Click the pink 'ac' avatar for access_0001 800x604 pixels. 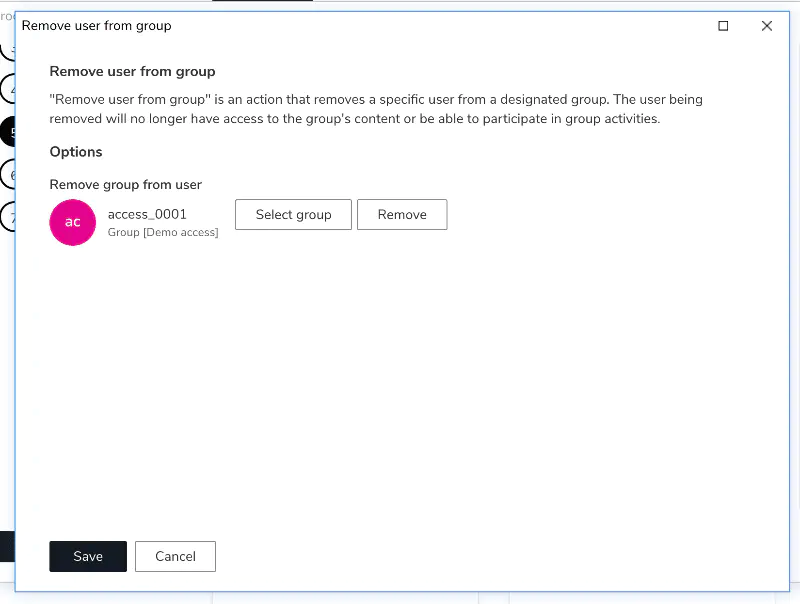click(72, 222)
